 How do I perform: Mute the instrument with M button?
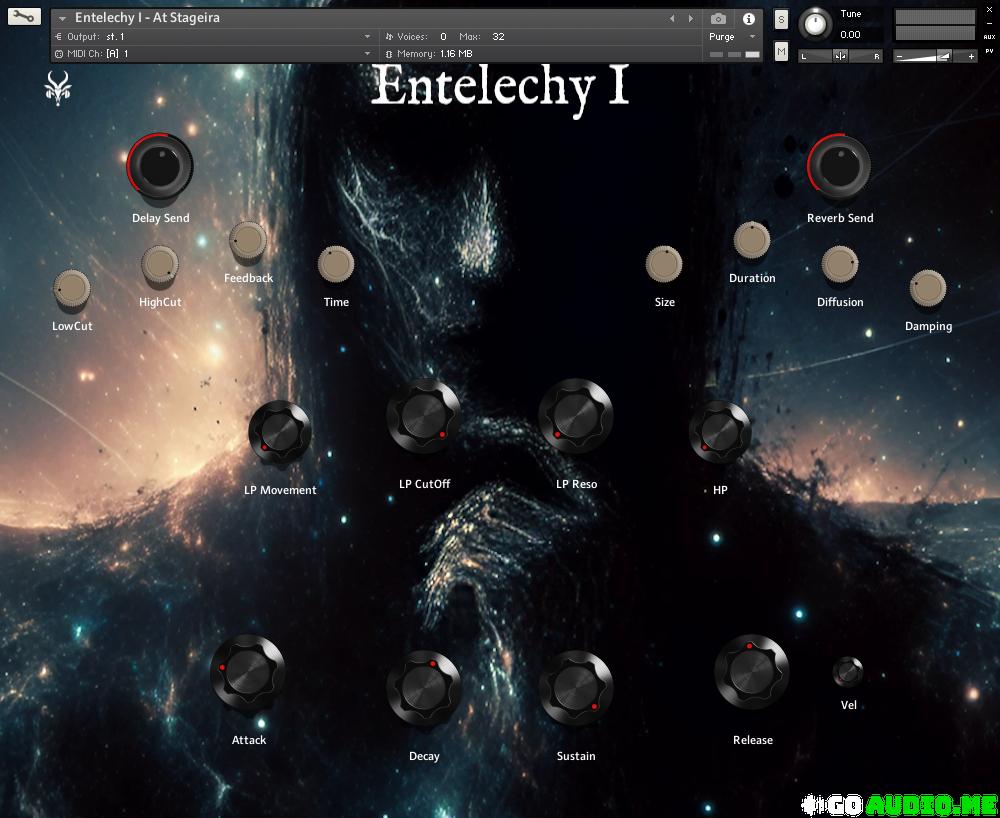[781, 51]
